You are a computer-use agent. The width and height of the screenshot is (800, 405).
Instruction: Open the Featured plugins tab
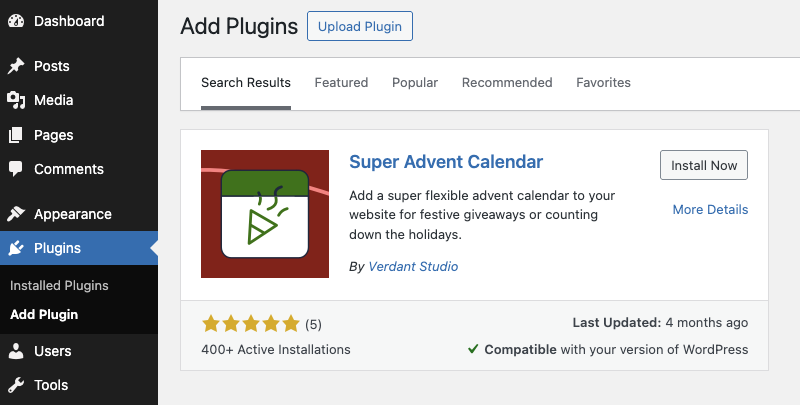[x=341, y=83]
